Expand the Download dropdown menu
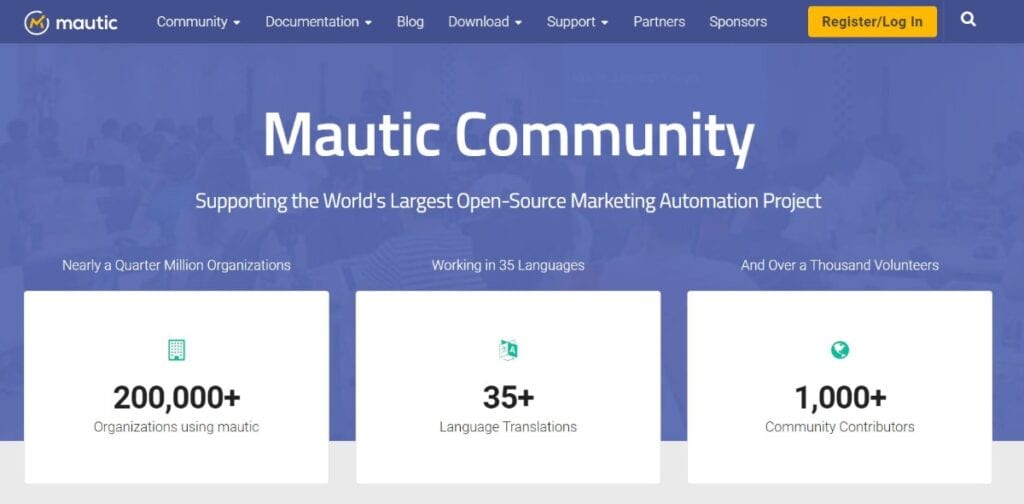 click(485, 22)
